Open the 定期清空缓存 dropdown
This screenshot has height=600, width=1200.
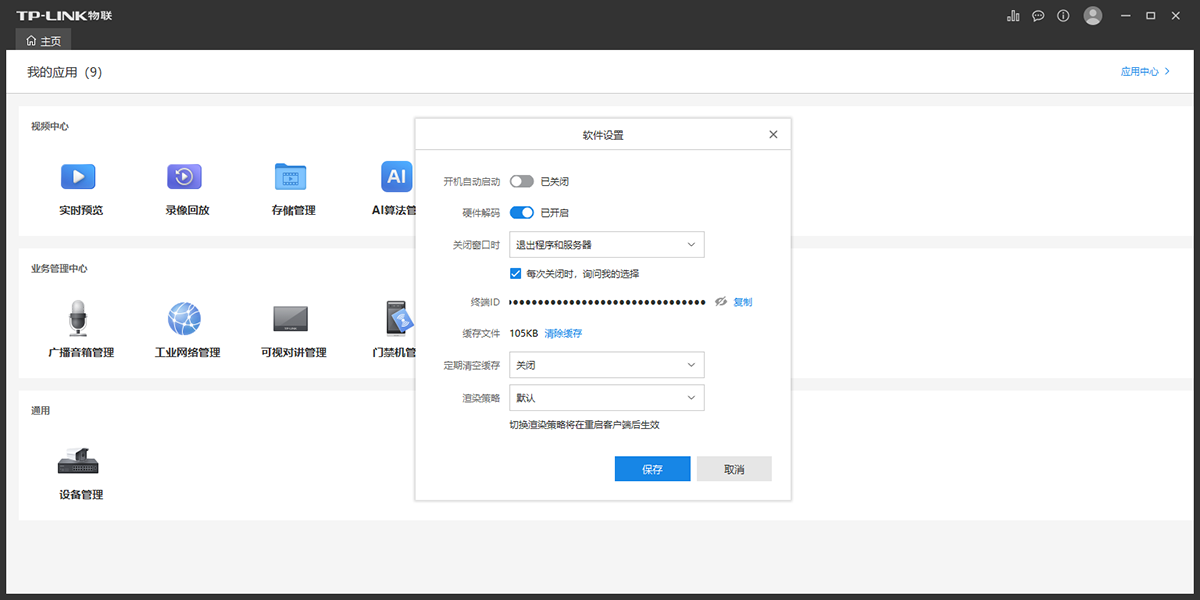606,365
